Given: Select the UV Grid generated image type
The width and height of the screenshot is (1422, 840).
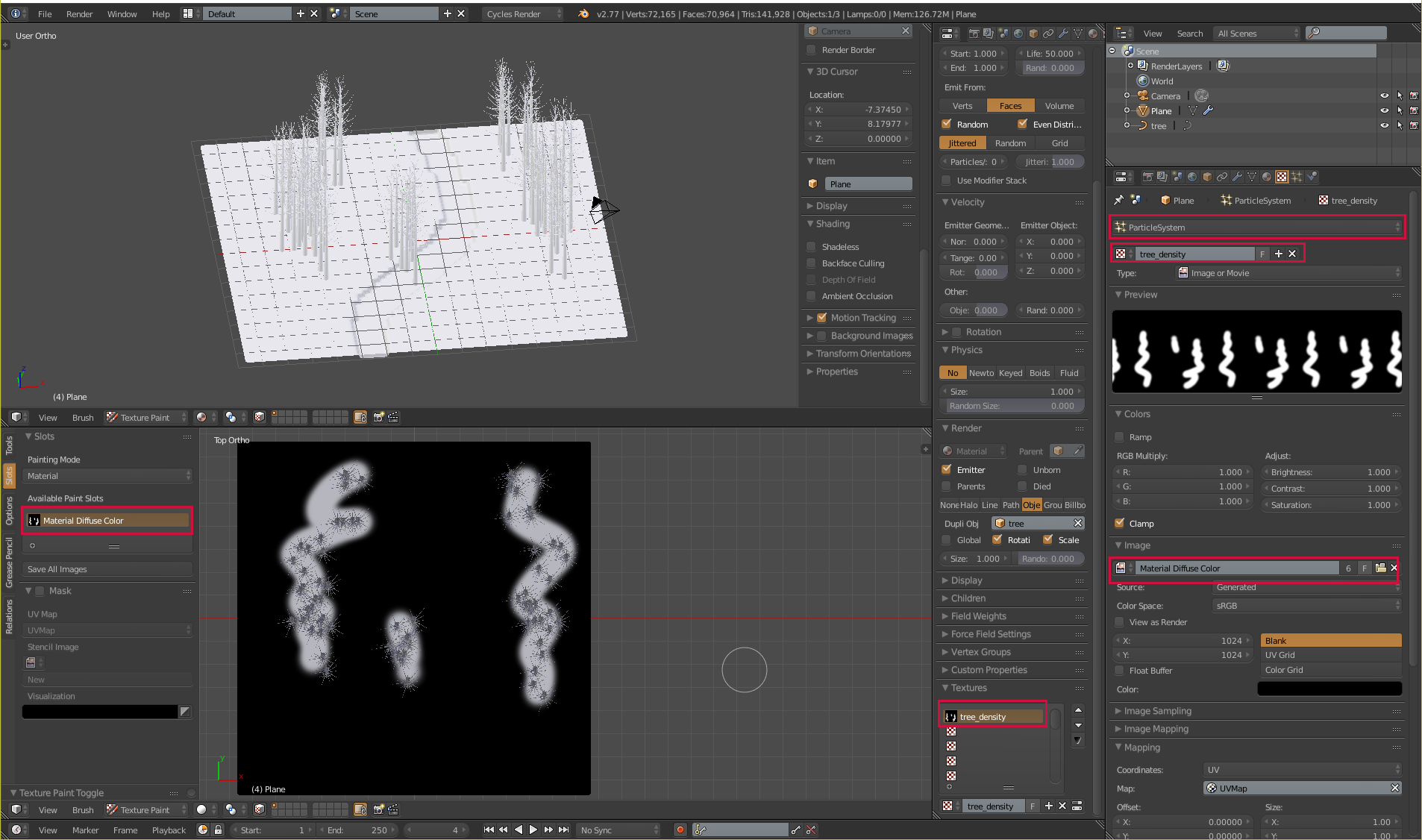Looking at the screenshot, I should coord(1331,654).
